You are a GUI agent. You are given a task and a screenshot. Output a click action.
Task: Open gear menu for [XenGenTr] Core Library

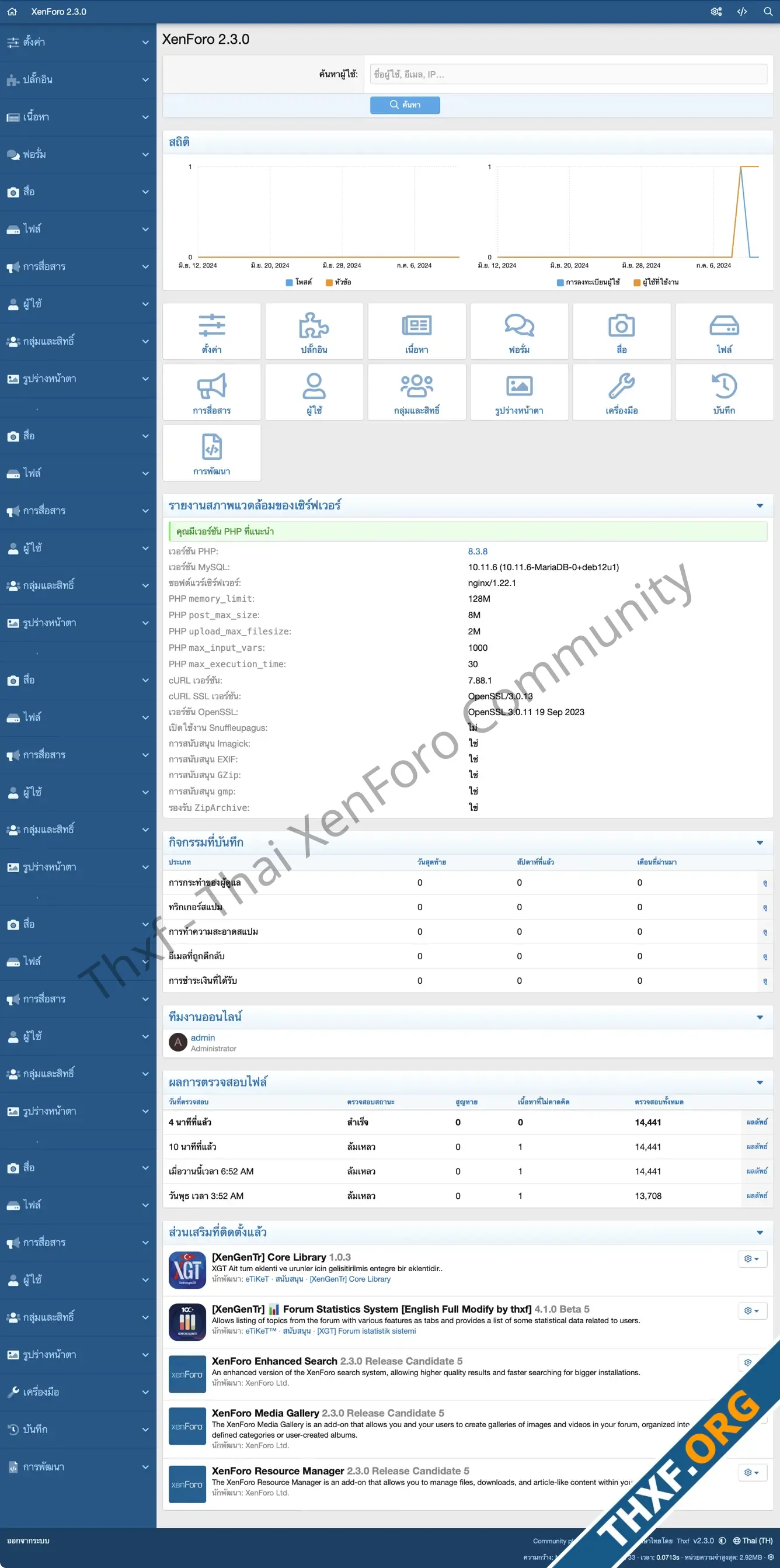tap(751, 1258)
